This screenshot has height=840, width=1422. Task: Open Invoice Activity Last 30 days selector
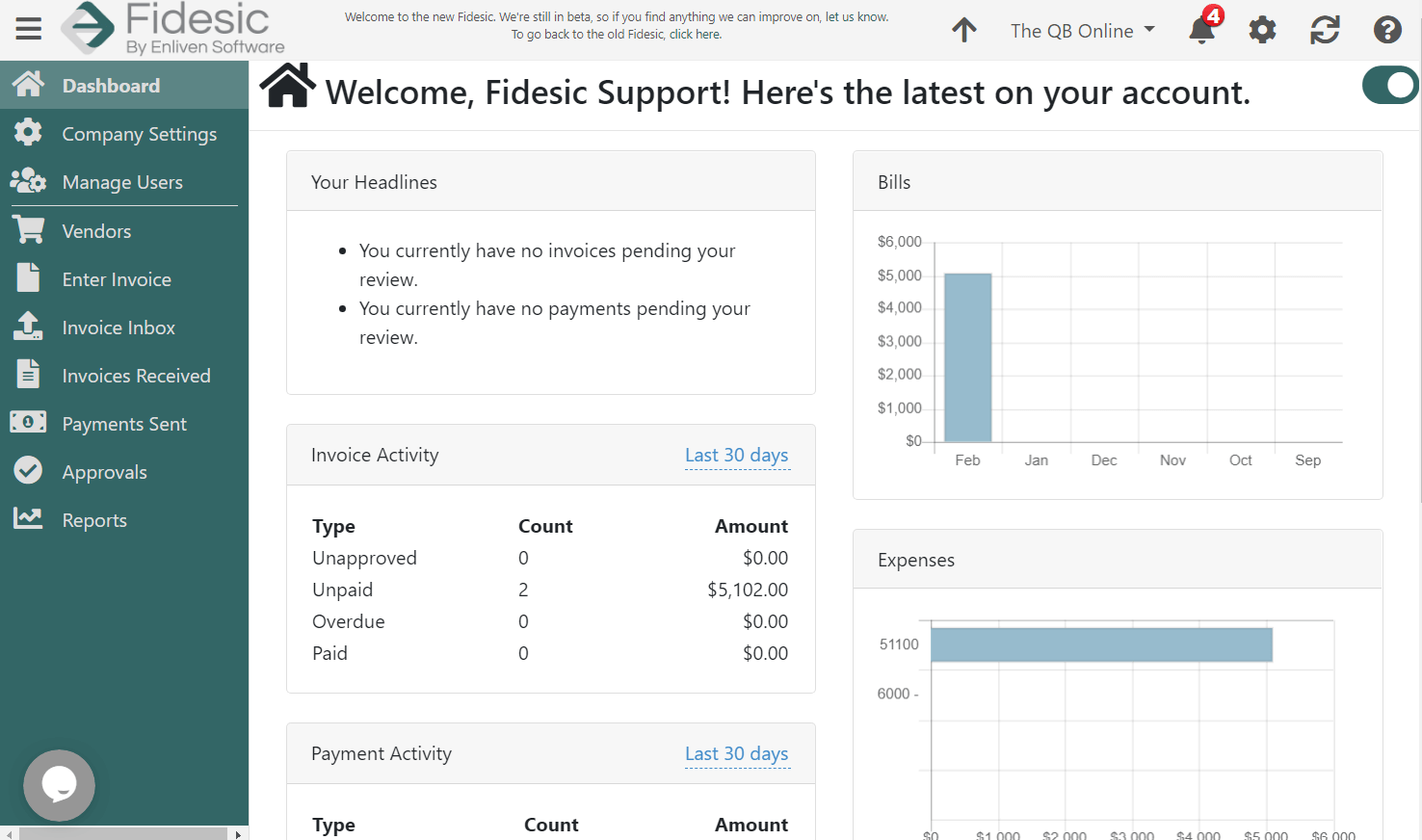(x=736, y=455)
